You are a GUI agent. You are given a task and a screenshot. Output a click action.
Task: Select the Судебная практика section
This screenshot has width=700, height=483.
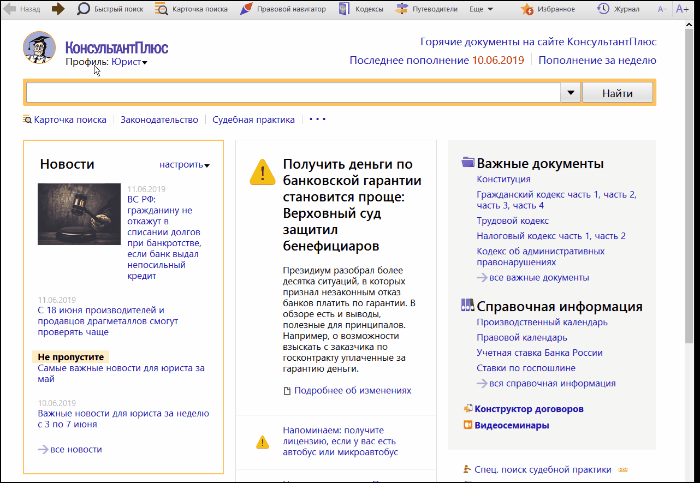pos(254,120)
